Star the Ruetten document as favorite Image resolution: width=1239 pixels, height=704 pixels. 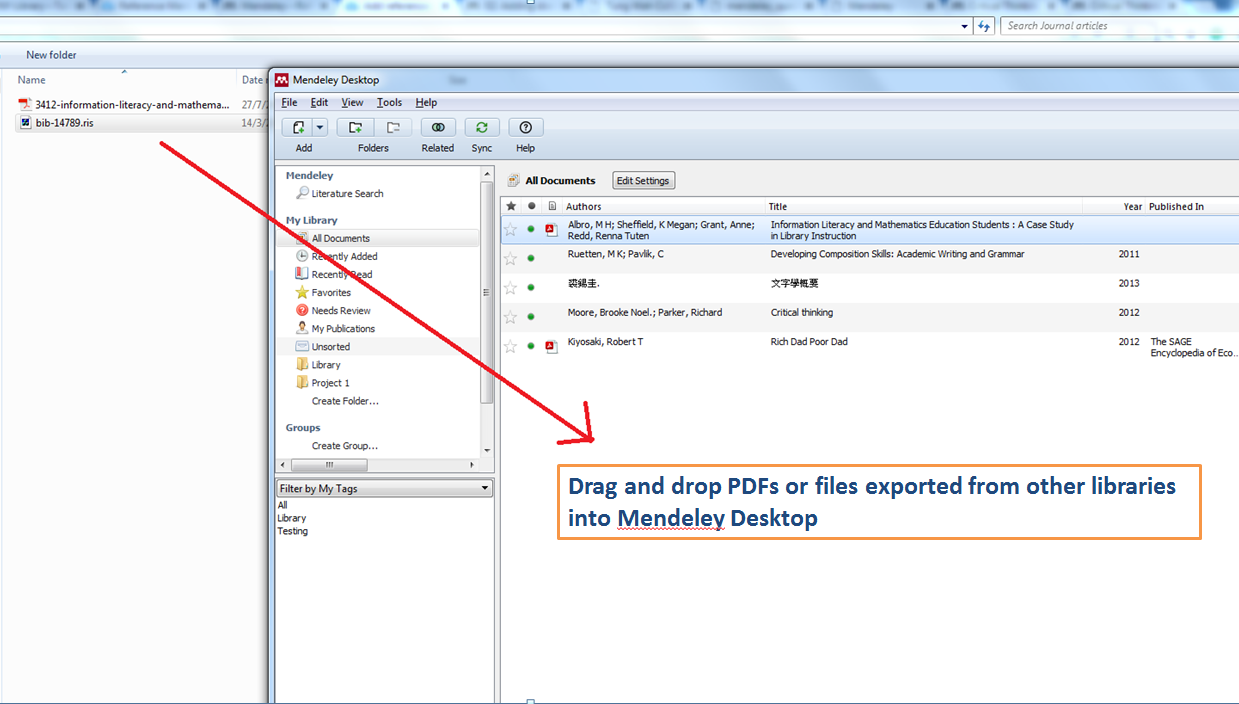(511, 259)
